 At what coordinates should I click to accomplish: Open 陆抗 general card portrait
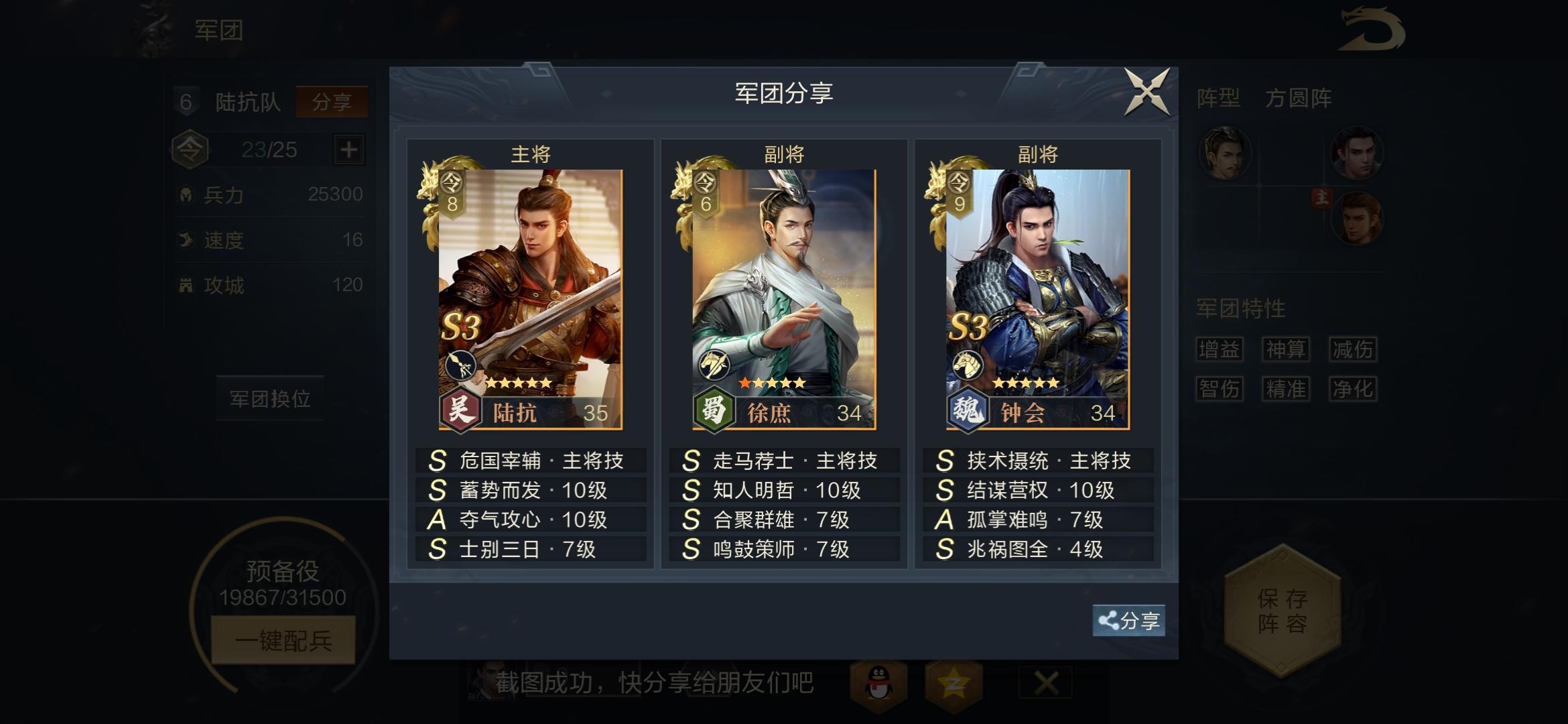tap(530, 299)
